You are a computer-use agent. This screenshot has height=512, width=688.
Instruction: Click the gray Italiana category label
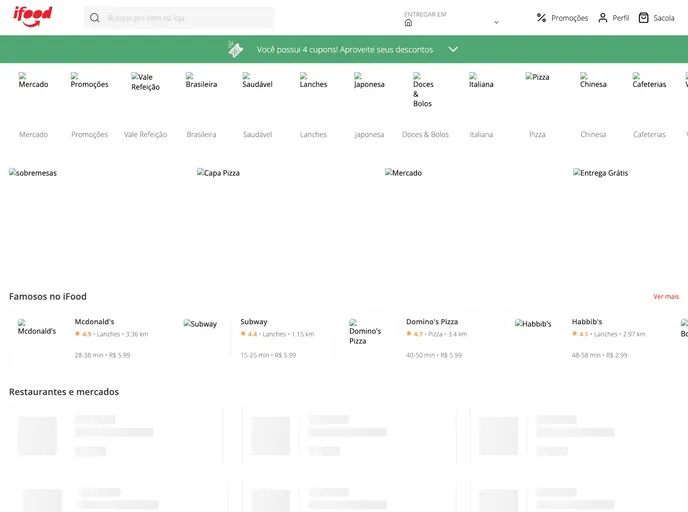[481, 134]
